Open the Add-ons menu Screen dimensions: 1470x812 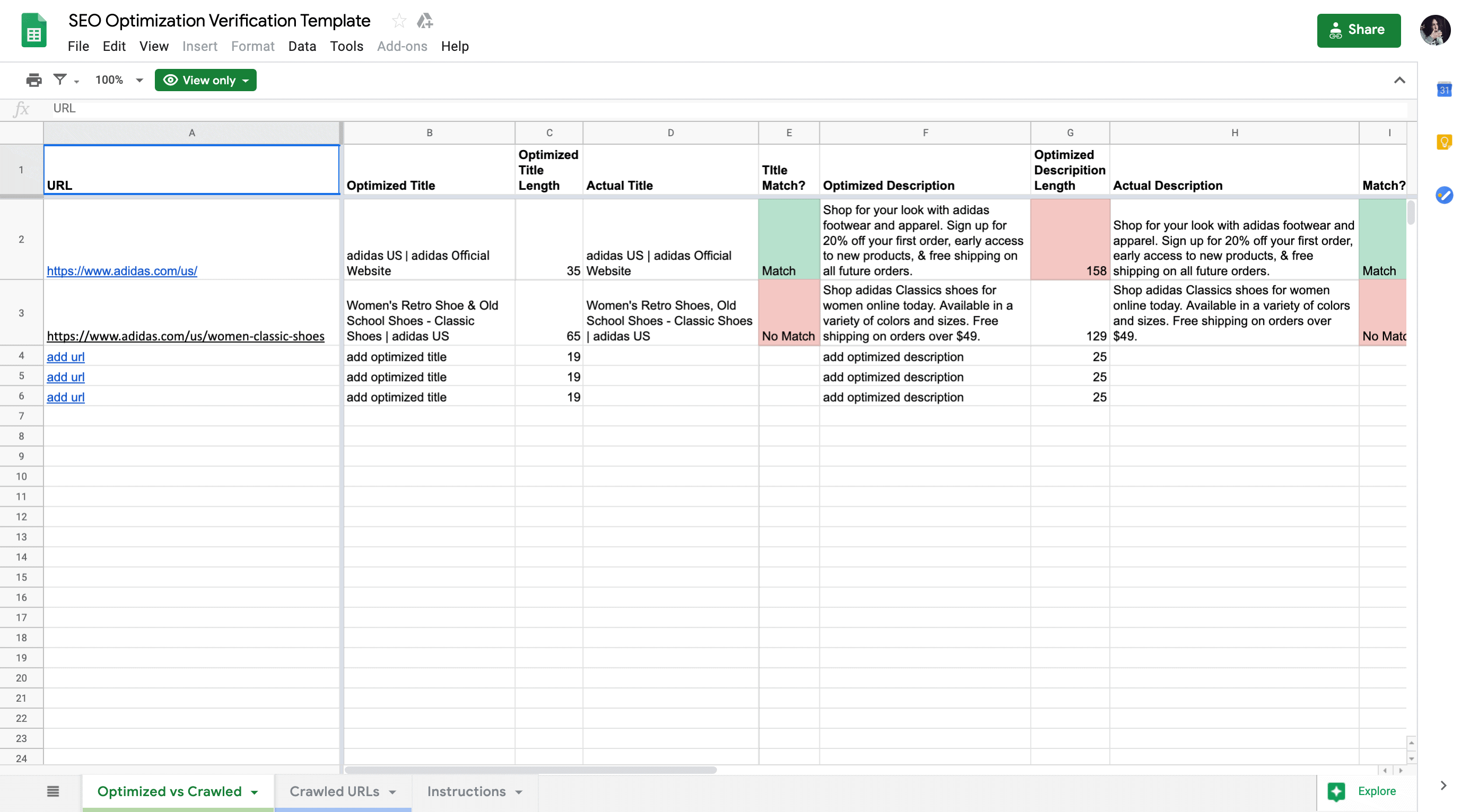coord(402,46)
